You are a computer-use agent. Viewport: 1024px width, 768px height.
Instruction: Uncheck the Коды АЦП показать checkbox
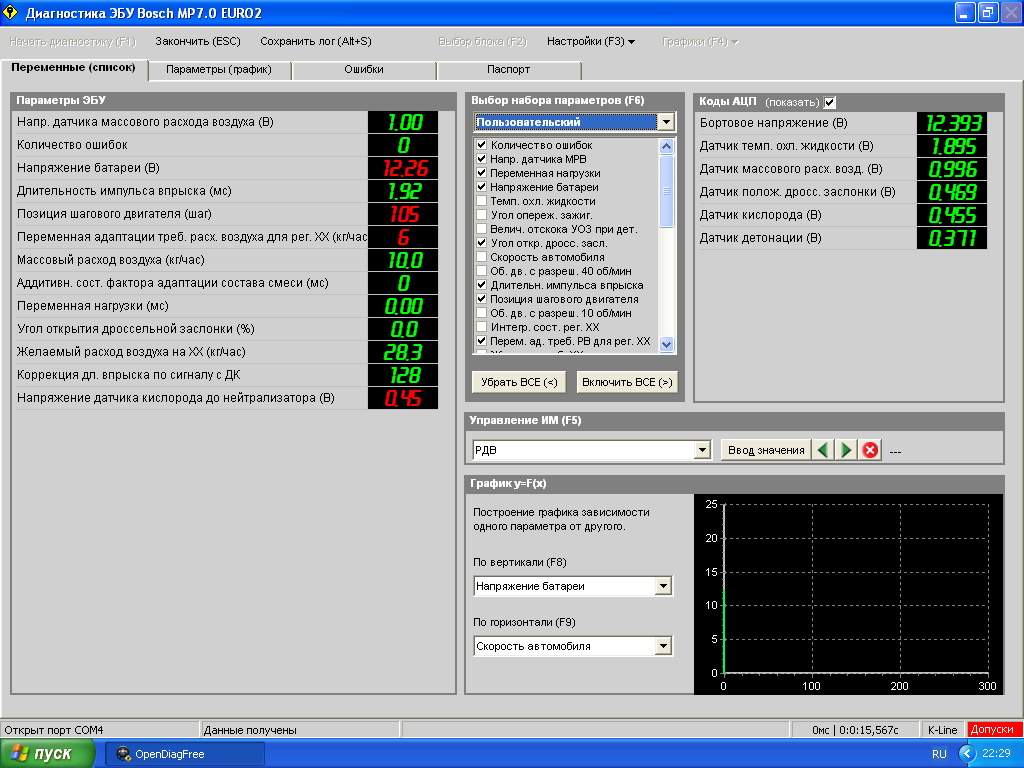tap(830, 102)
